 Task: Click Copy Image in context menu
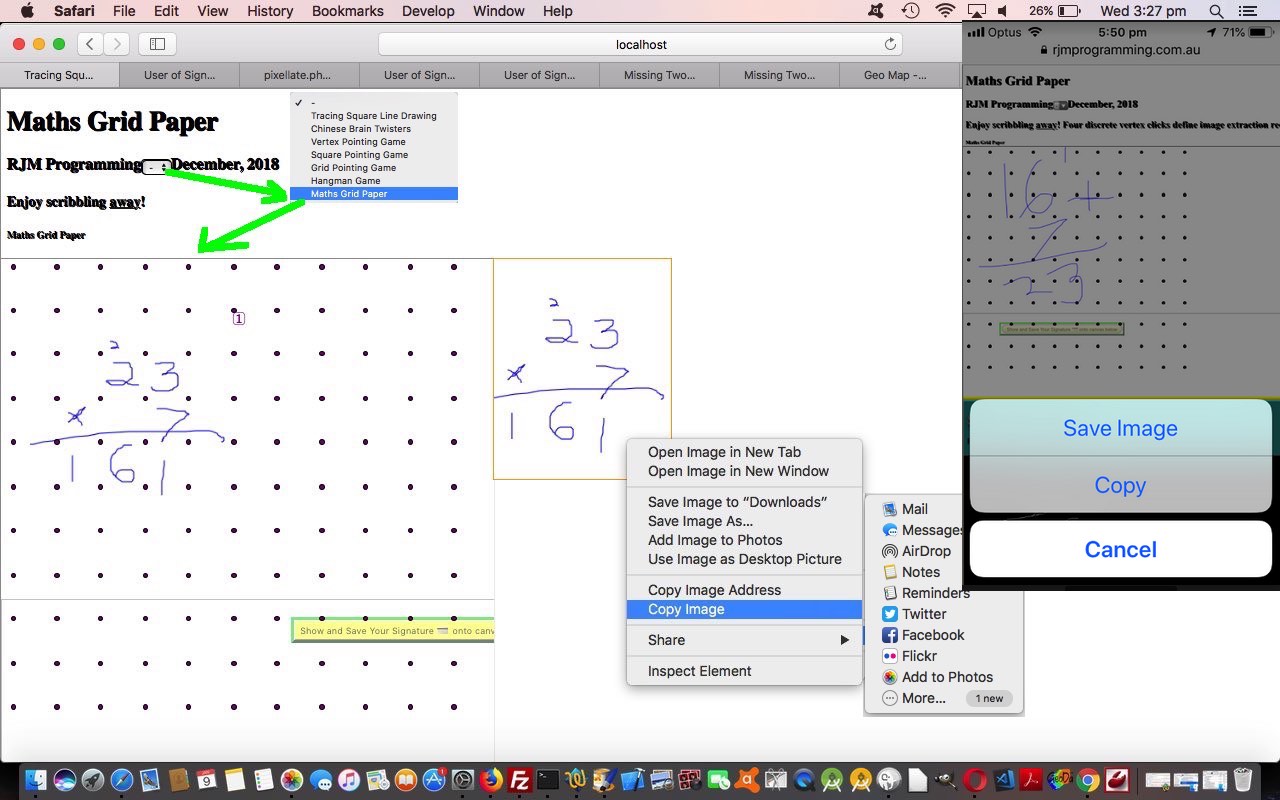(744, 609)
